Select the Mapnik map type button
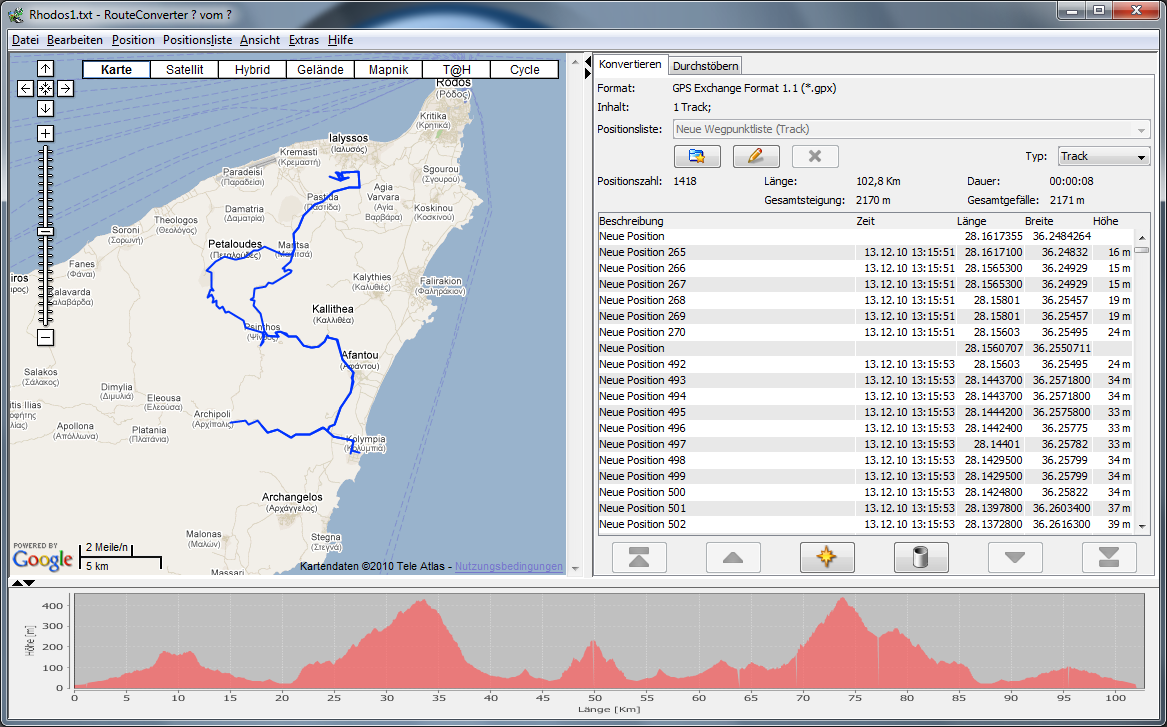This screenshot has height=727, width=1167. pyautogui.click(x=388, y=70)
